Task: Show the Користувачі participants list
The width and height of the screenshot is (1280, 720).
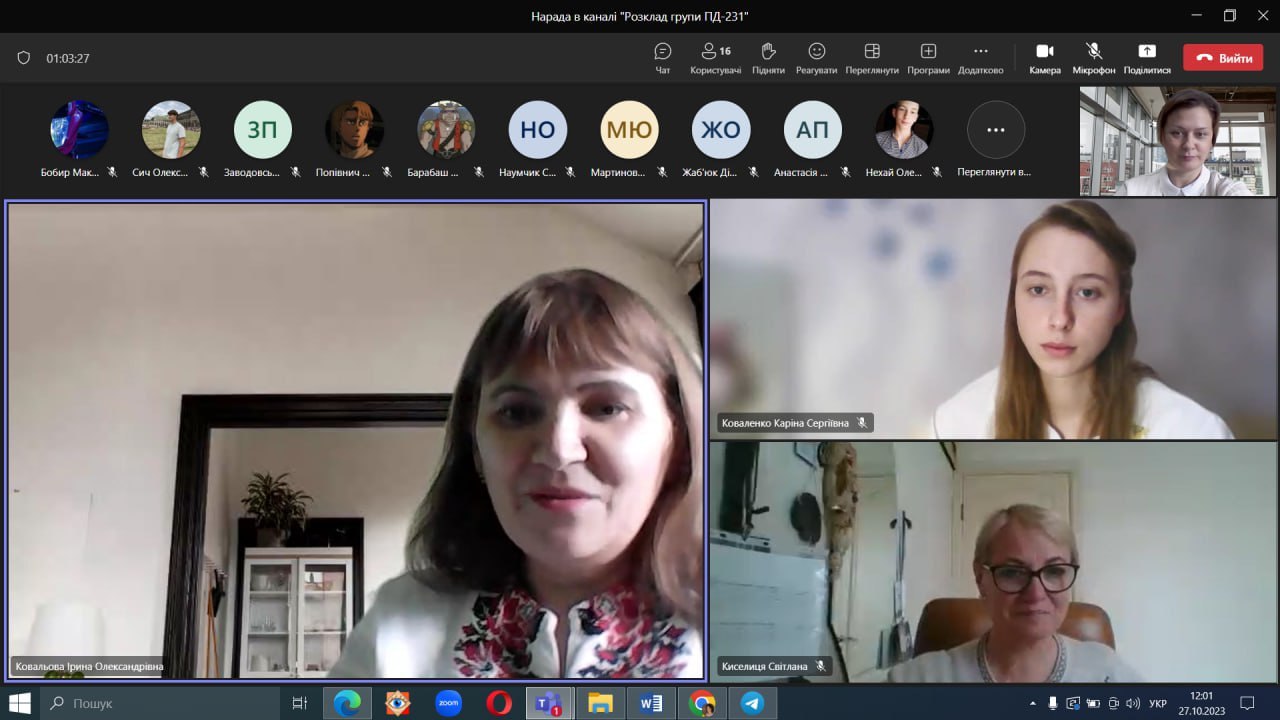Action: (715, 58)
